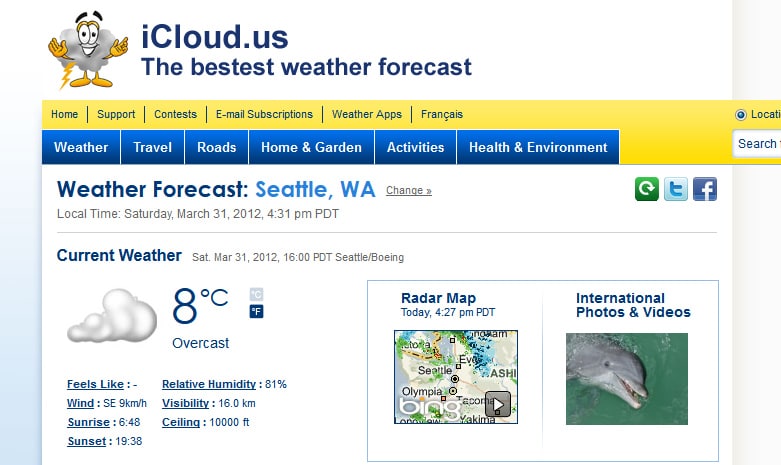Click the green refresh icon

[x=647, y=189]
